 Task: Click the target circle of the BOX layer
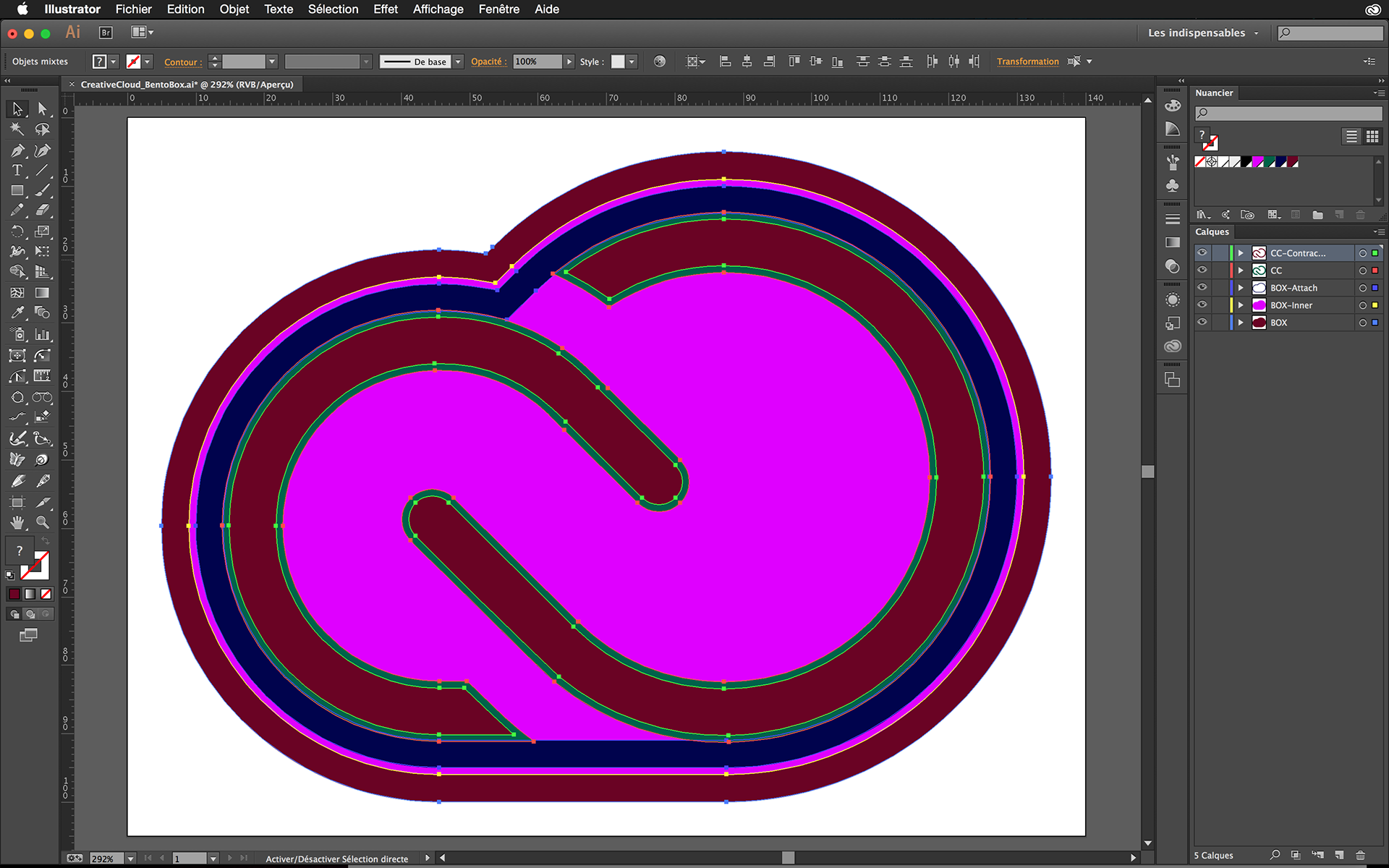pyautogui.click(x=1363, y=323)
